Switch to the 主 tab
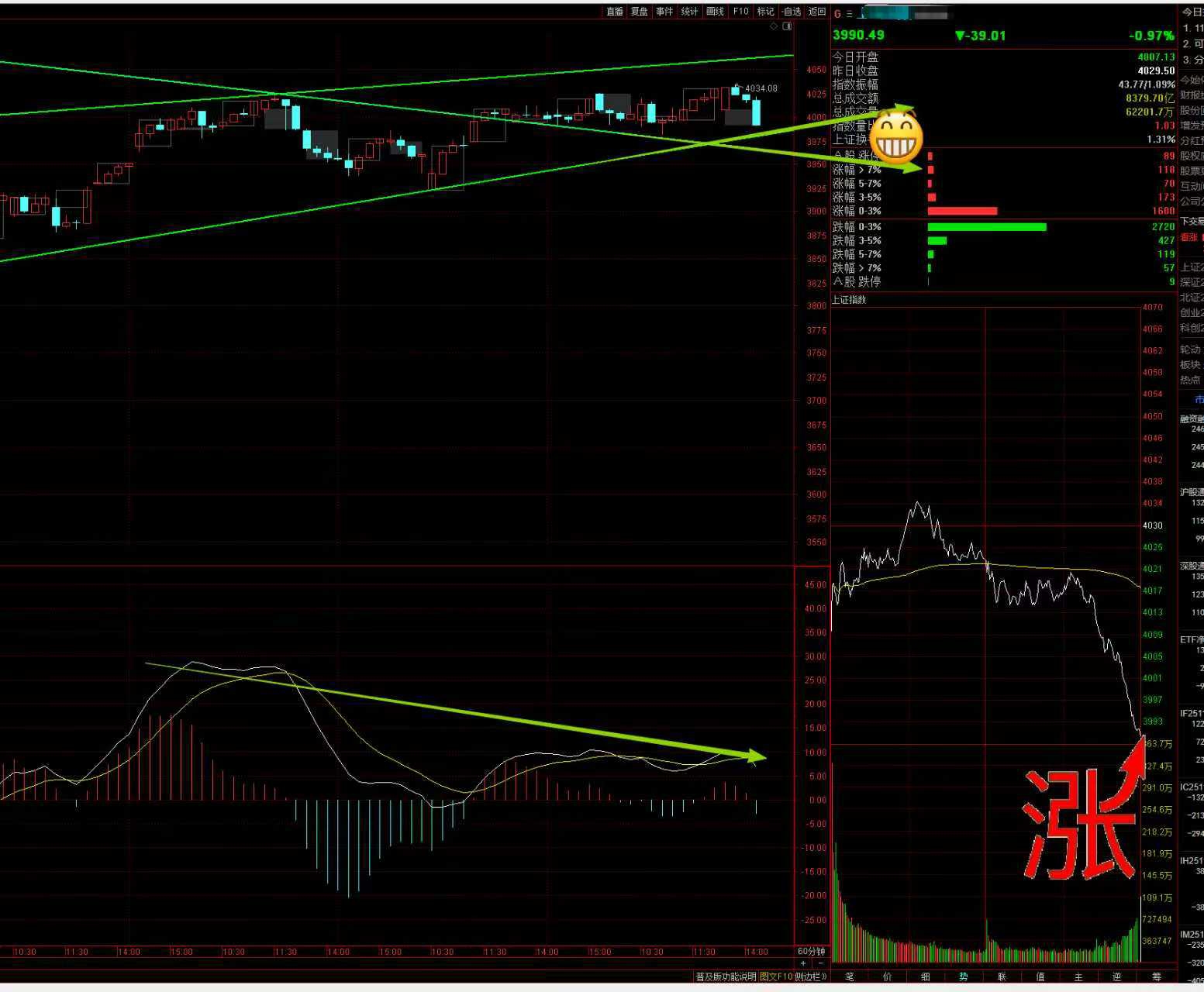The height and width of the screenshot is (992, 1204). coord(1078,976)
